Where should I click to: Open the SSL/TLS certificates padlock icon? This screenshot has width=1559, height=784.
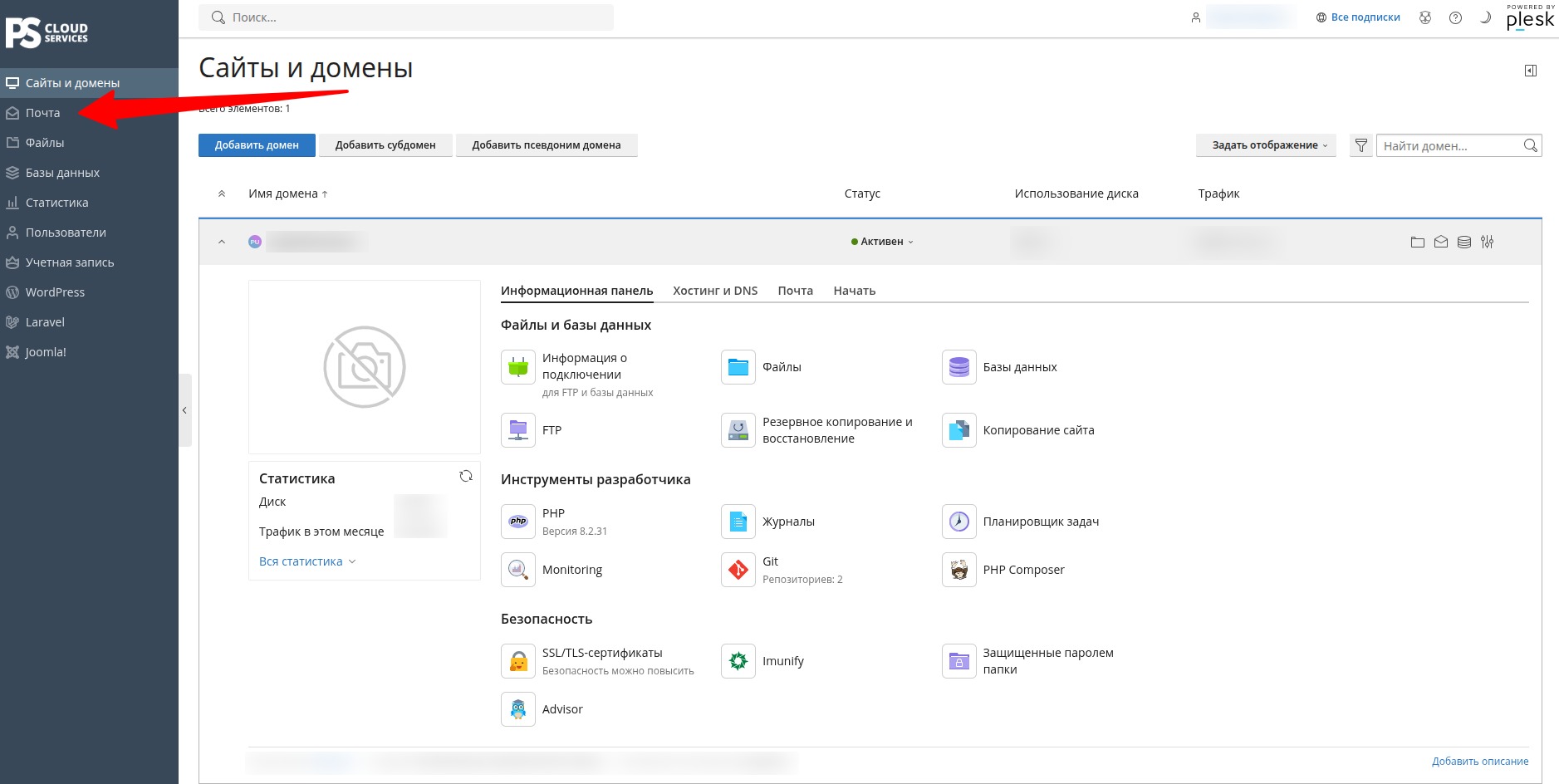coord(517,661)
